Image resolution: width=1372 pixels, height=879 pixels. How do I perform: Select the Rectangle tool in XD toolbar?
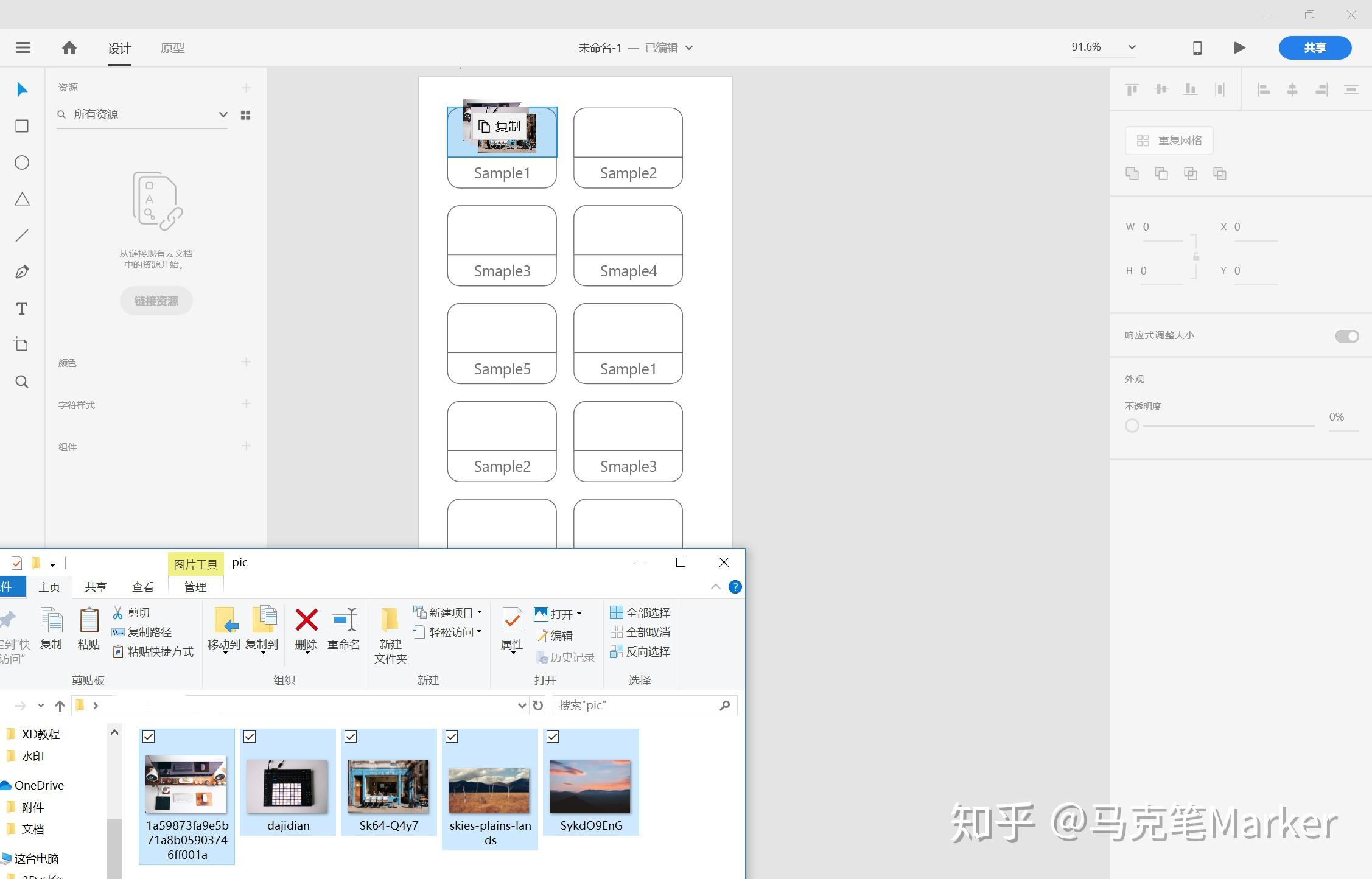point(22,126)
